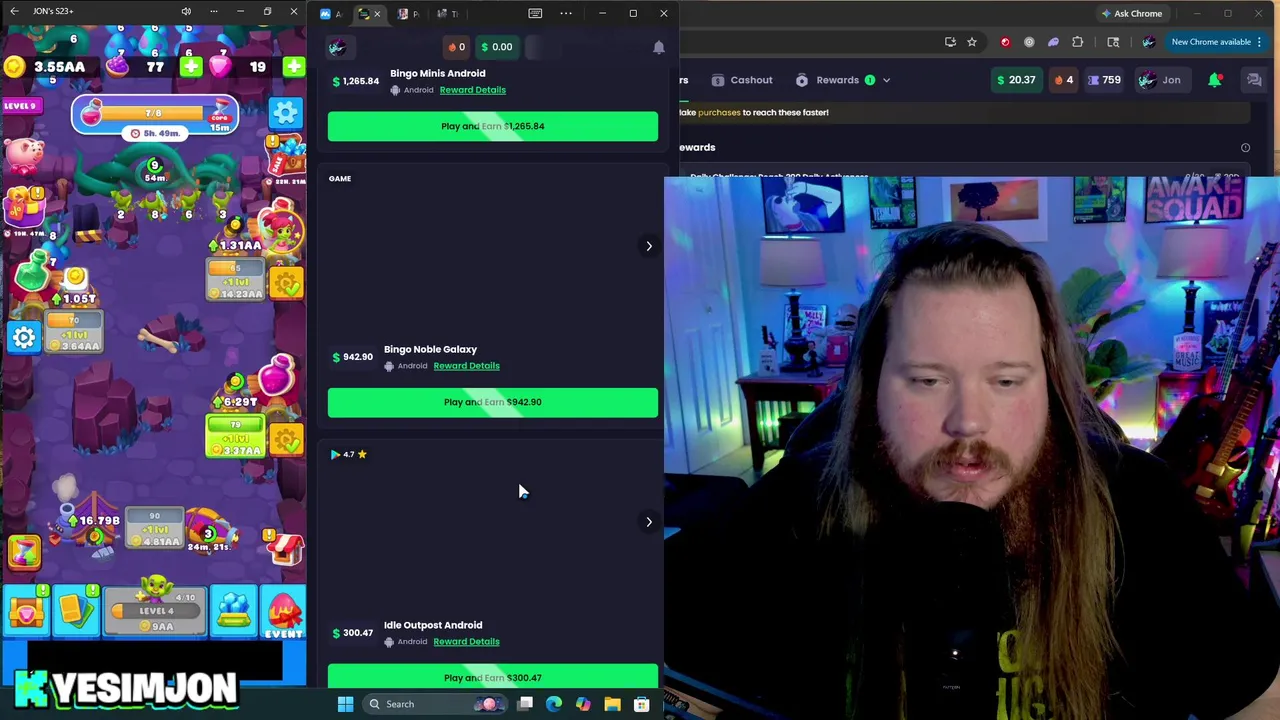The width and height of the screenshot is (1280, 720).
Task: Open the Event egg tab
Action: pos(283,611)
